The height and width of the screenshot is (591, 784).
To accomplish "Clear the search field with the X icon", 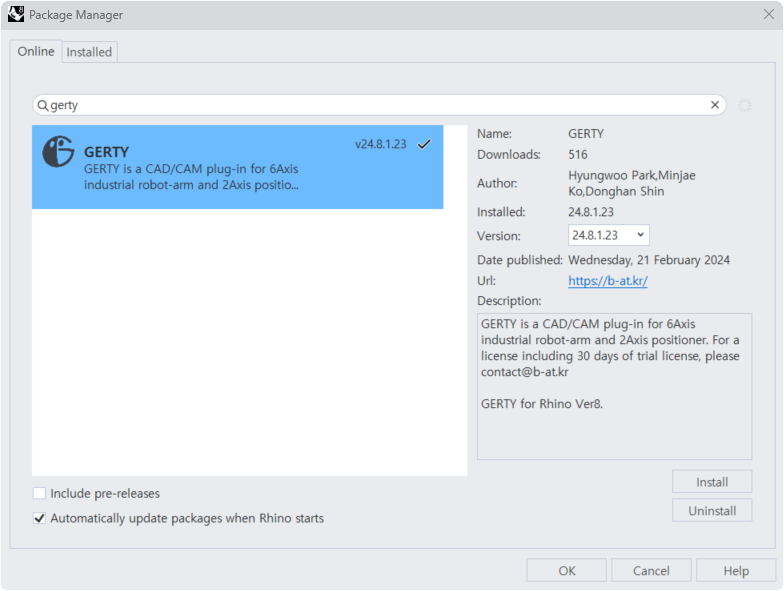I will coord(715,104).
